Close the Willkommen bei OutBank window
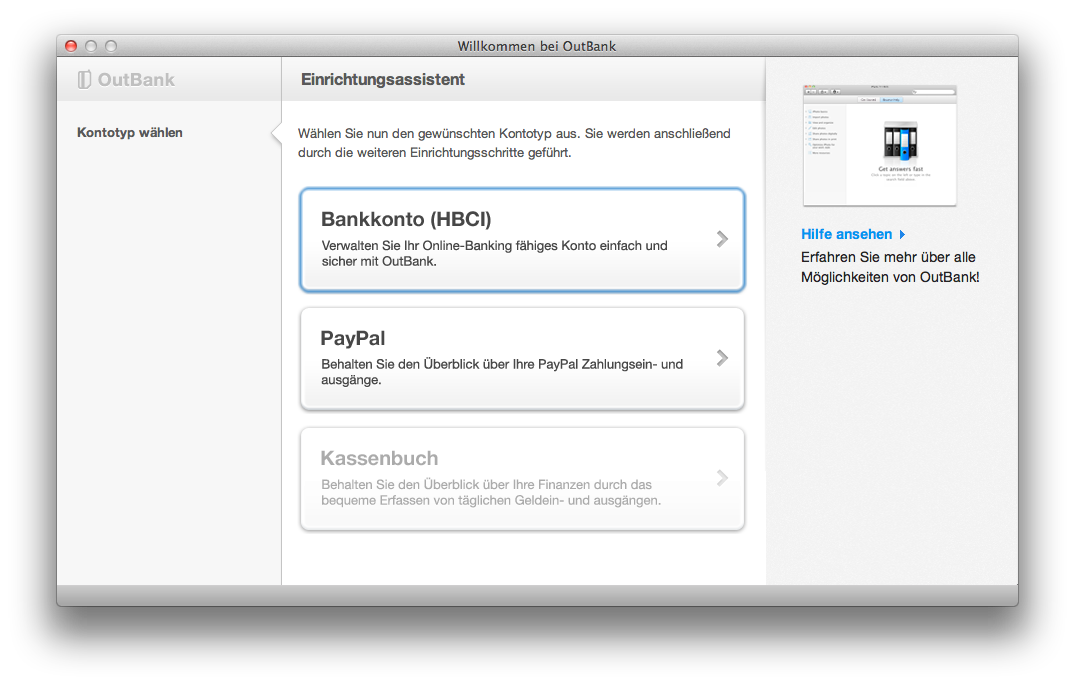Screen dimensions: 1075x685 pos(71,46)
